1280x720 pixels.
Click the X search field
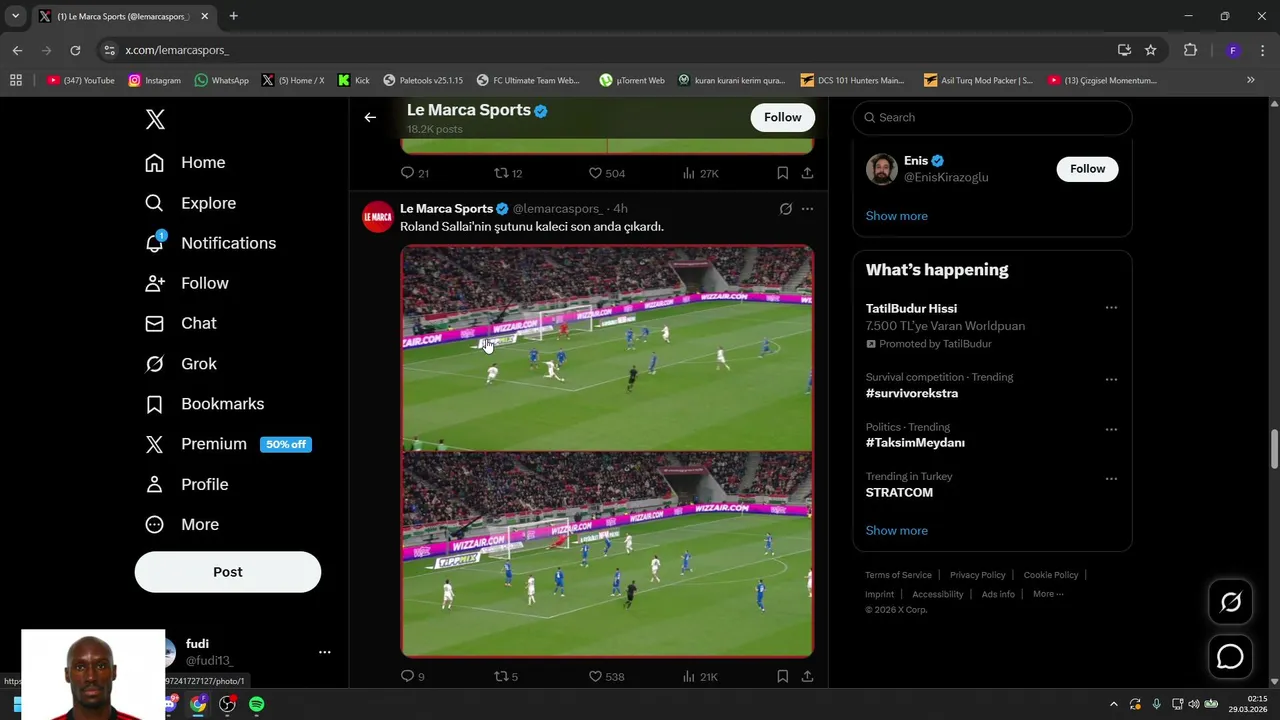click(992, 117)
